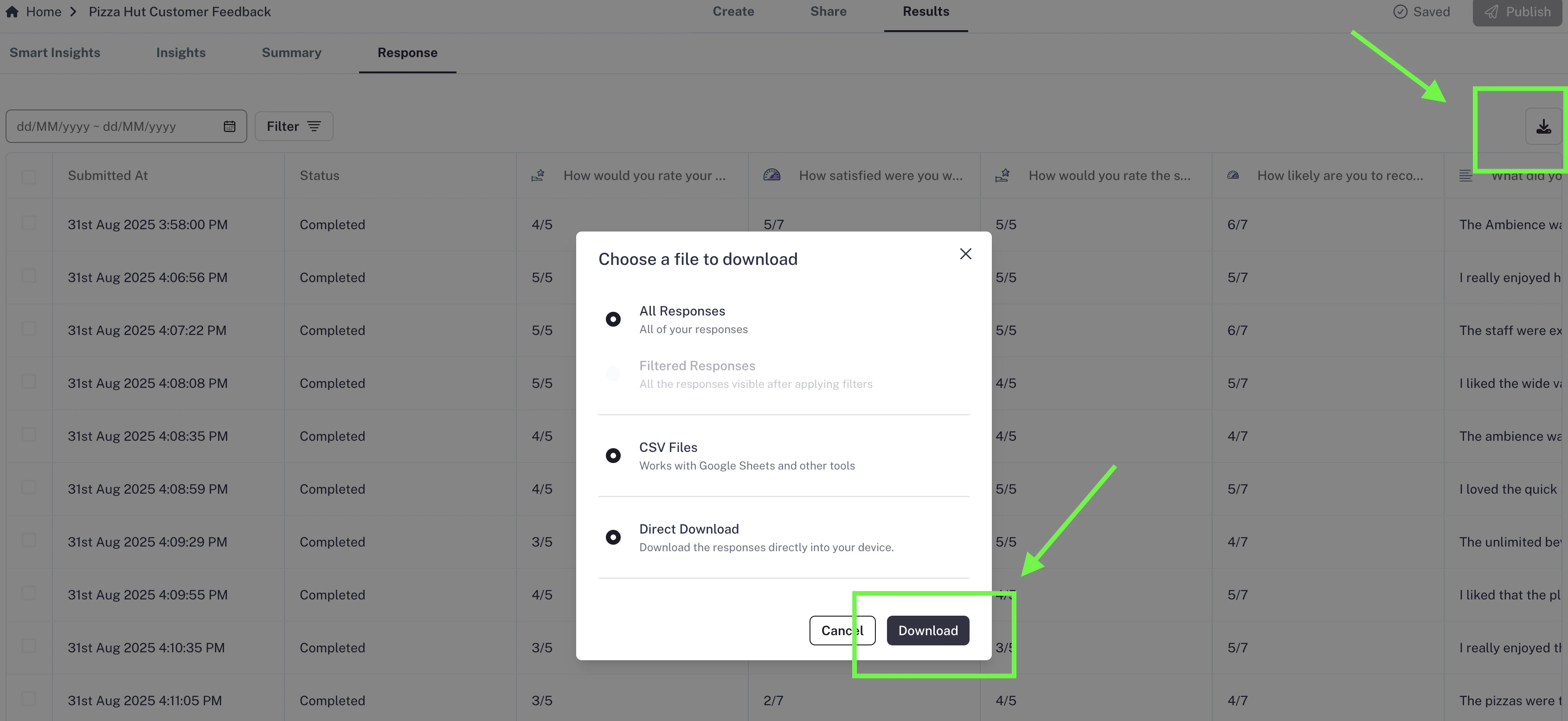This screenshot has width=1568, height=721.
Task: Open the calendar date picker icon
Action: (x=230, y=127)
